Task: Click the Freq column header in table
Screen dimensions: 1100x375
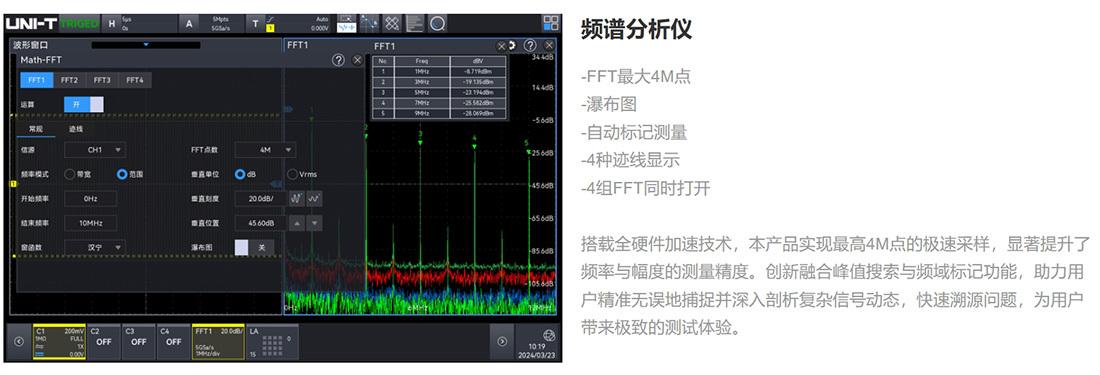Action: [x=422, y=61]
